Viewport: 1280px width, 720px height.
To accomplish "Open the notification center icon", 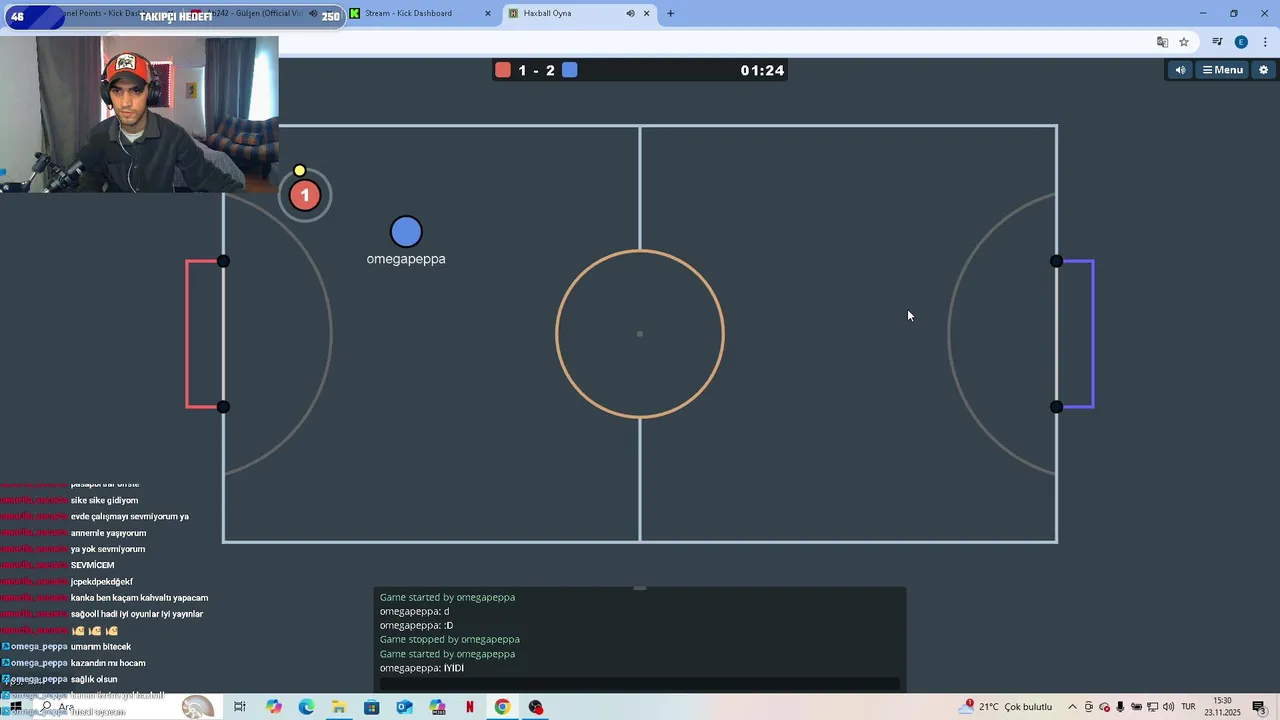I will click(x=1258, y=707).
